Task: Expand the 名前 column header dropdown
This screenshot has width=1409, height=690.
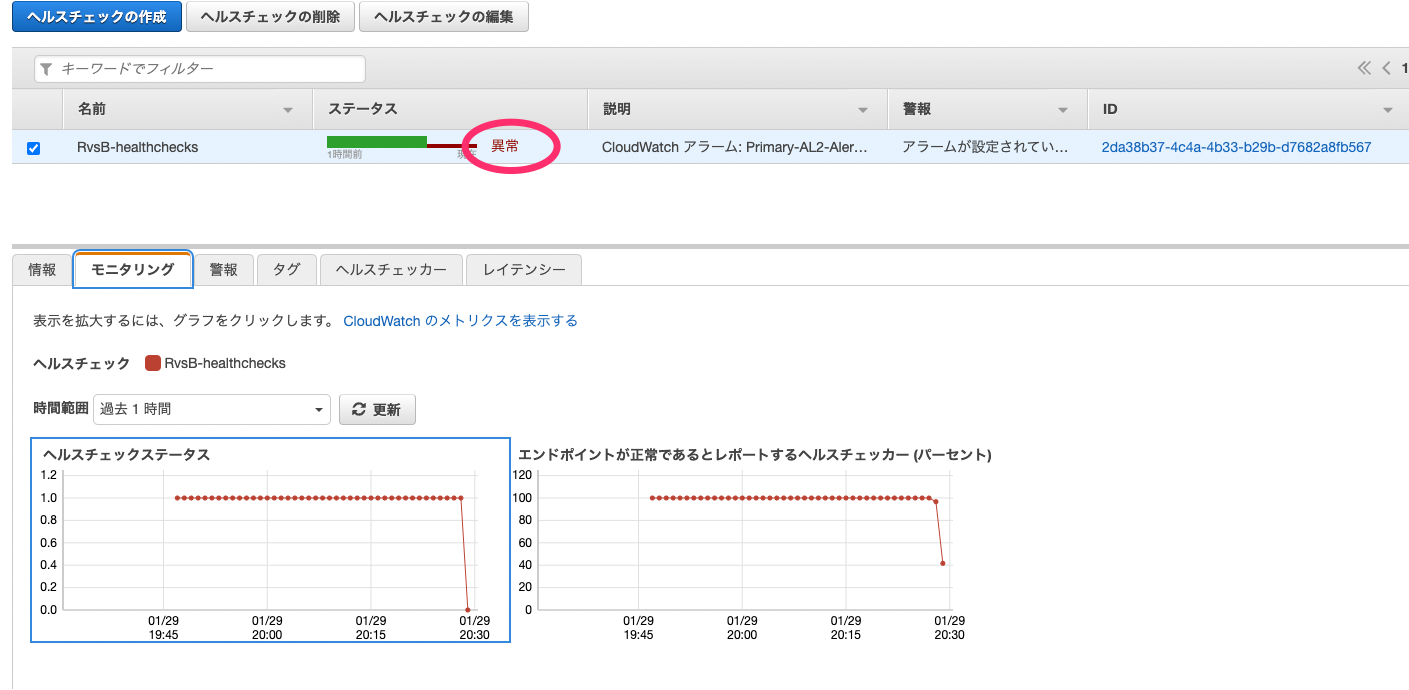Action: [x=287, y=109]
